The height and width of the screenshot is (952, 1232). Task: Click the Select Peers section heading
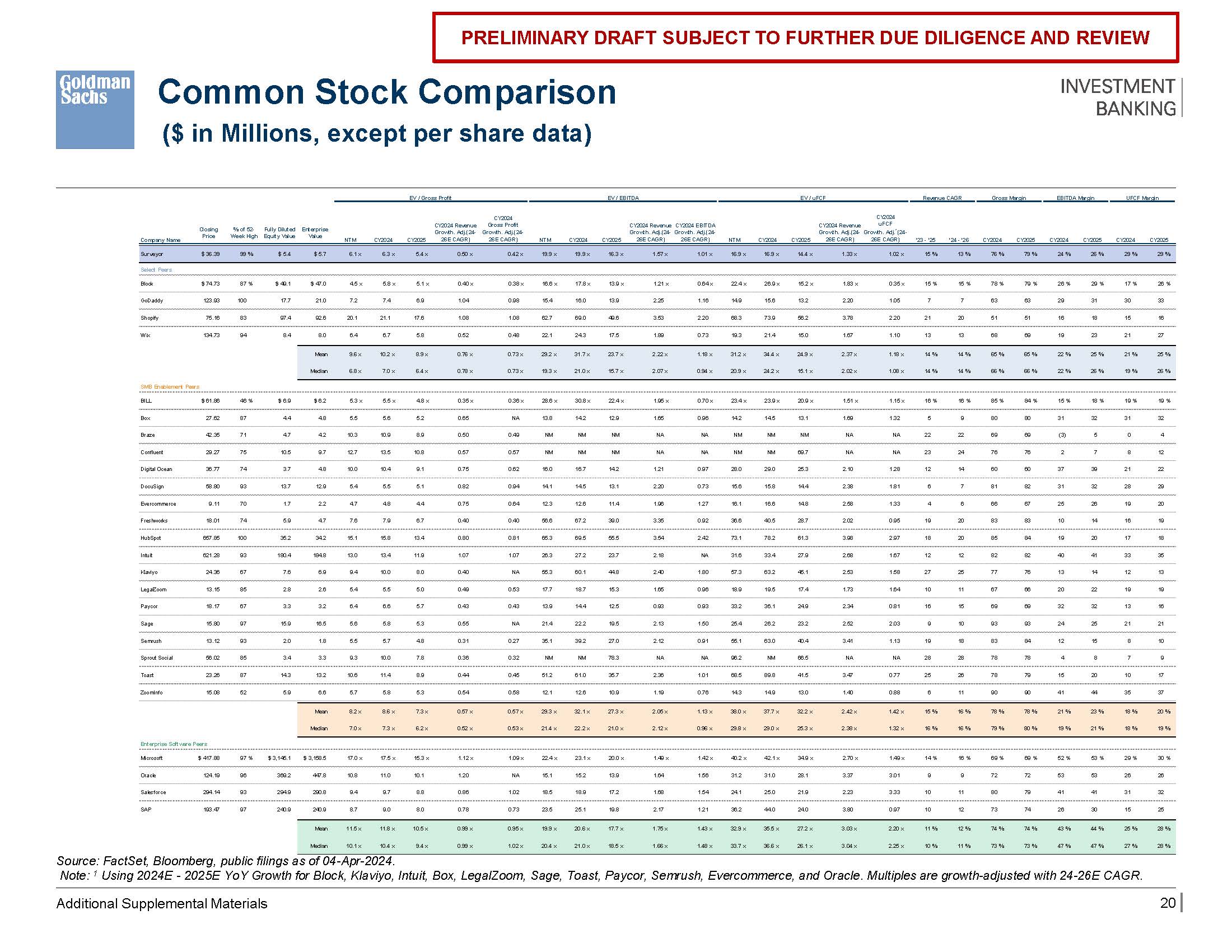click(x=156, y=269)
